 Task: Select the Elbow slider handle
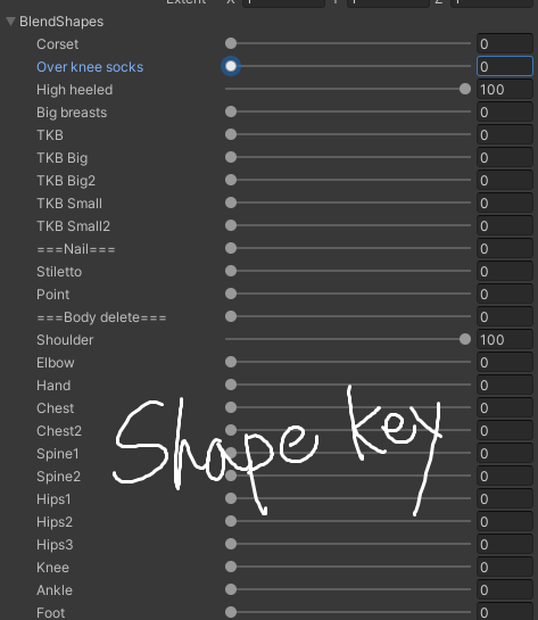click(231, 362)
